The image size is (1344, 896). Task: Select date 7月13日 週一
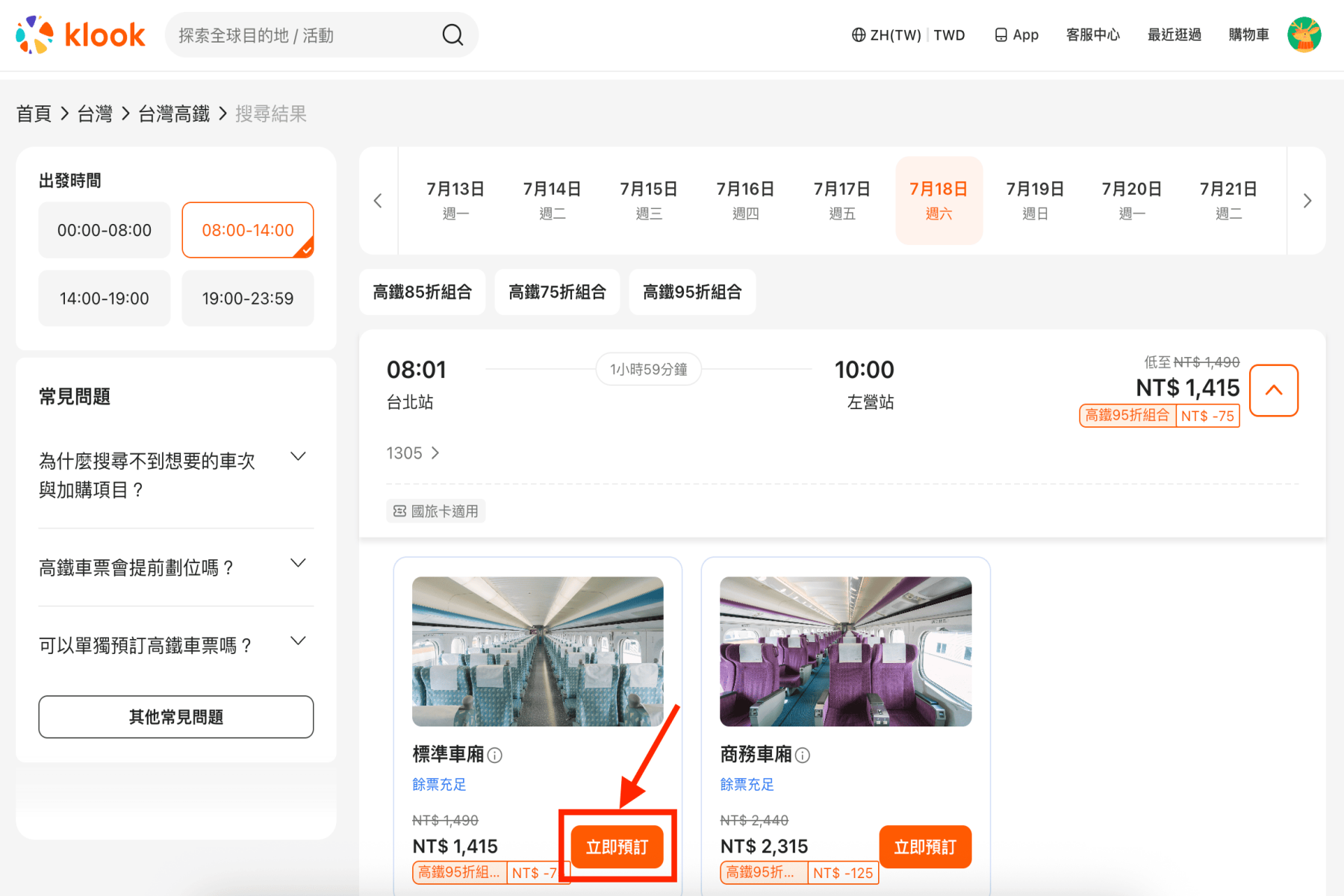455,201
